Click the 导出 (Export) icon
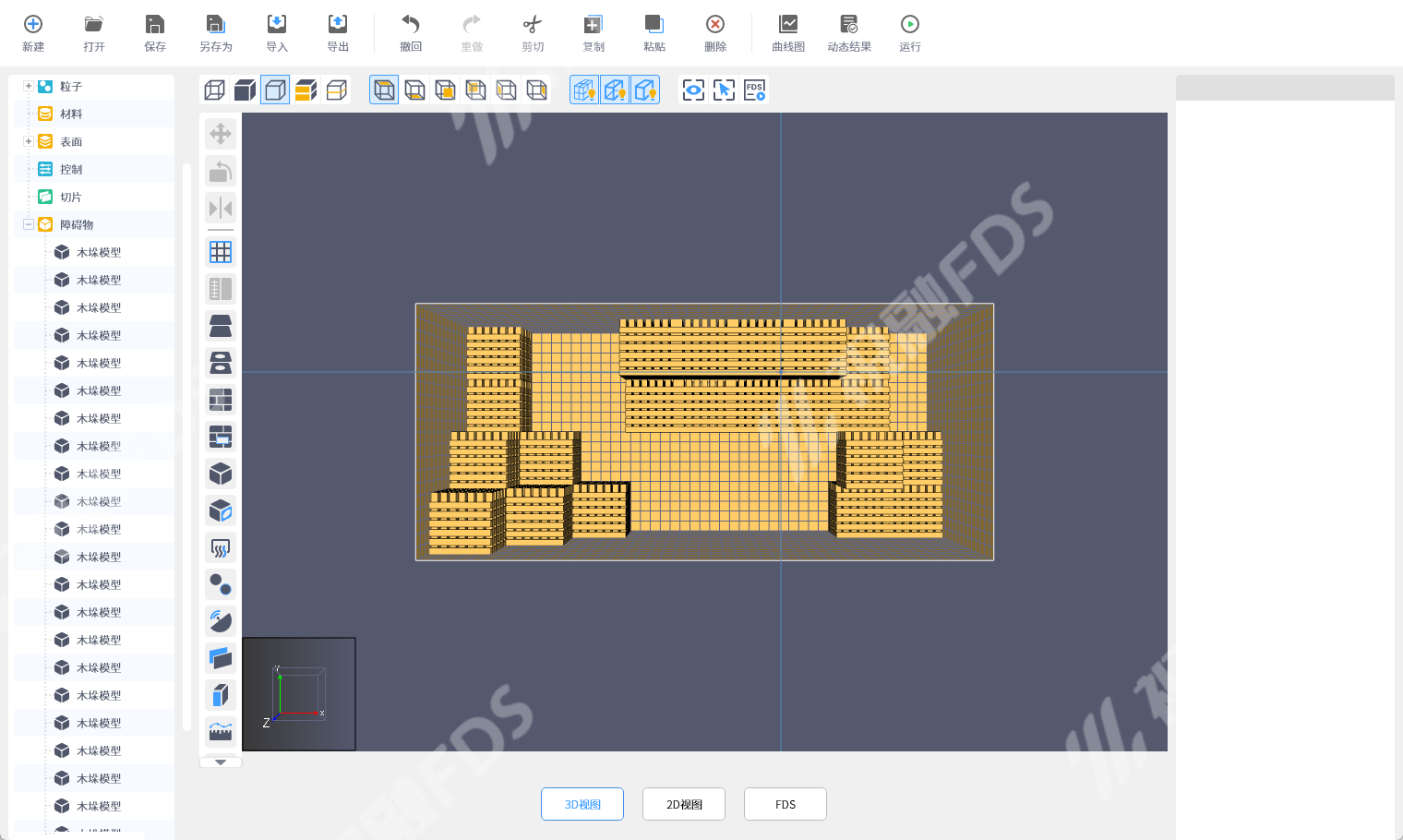The width and height of the screenshot is (1403, 840). (338, 24)
